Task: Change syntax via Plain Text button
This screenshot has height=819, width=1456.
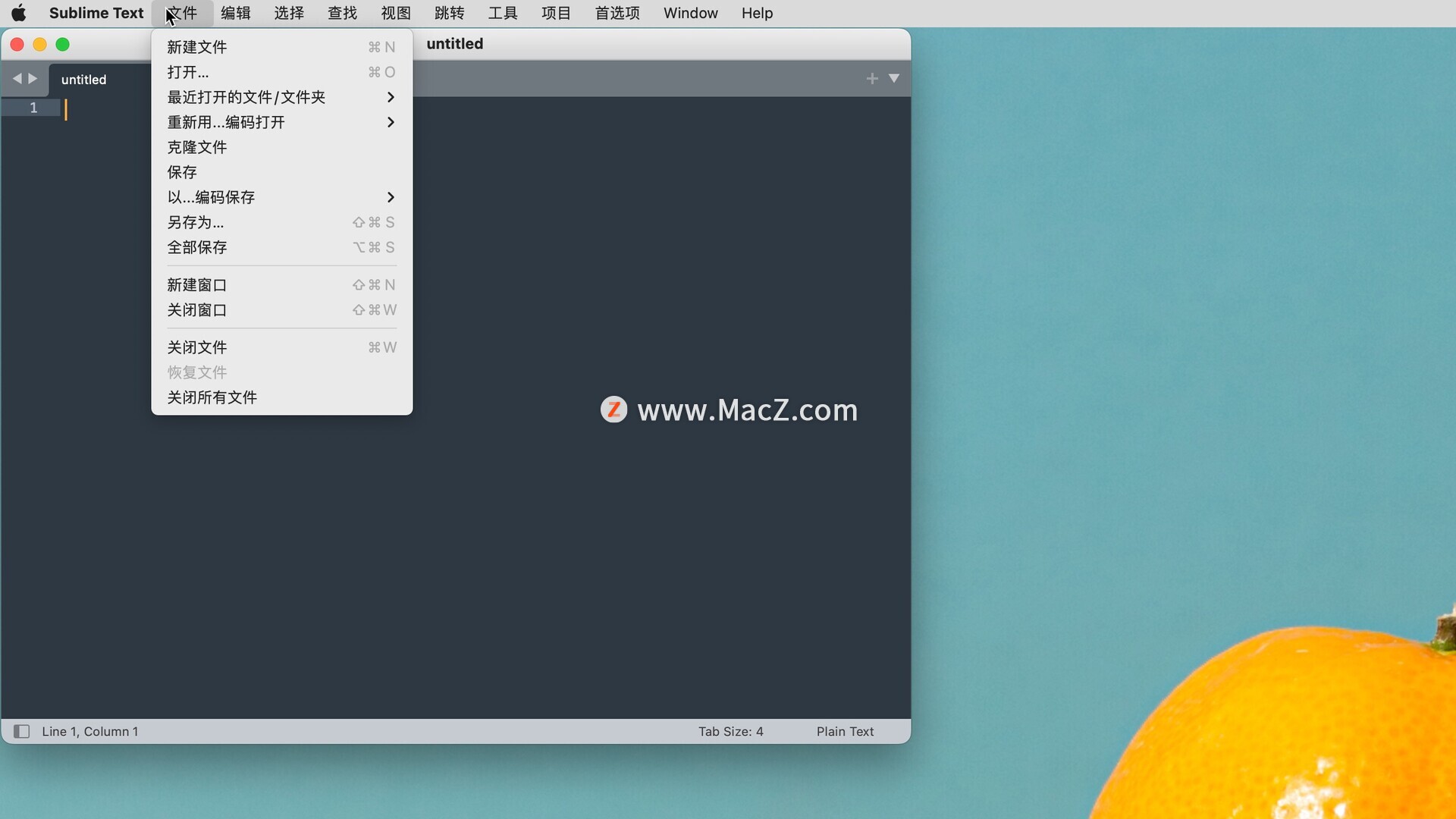Action: (x=845, y=732)
